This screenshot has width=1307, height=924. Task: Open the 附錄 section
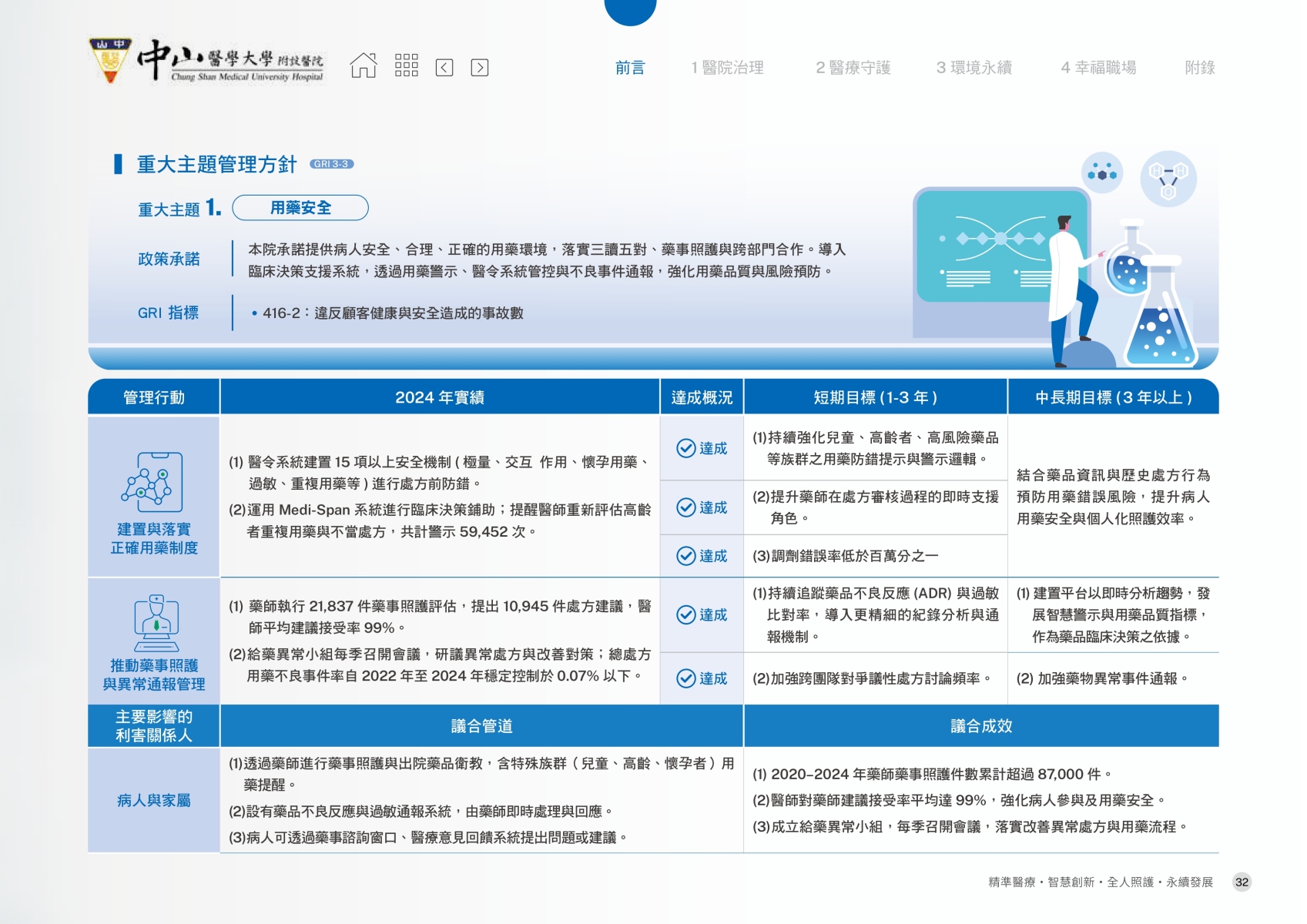tap(1199, 68)
